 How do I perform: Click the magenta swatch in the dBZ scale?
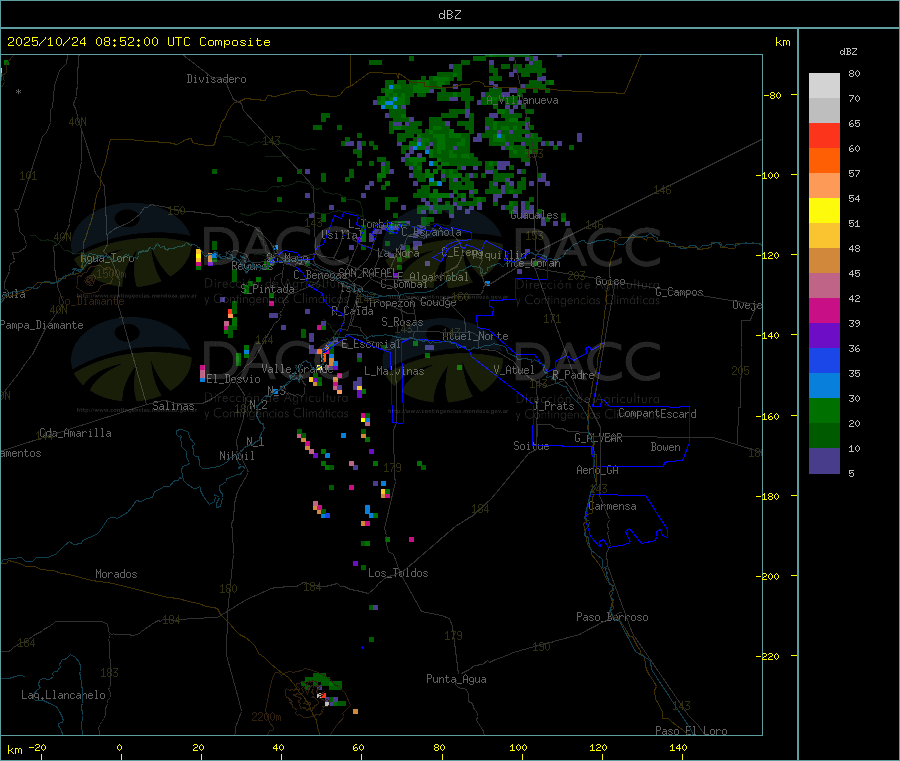[x=824, y=310]
